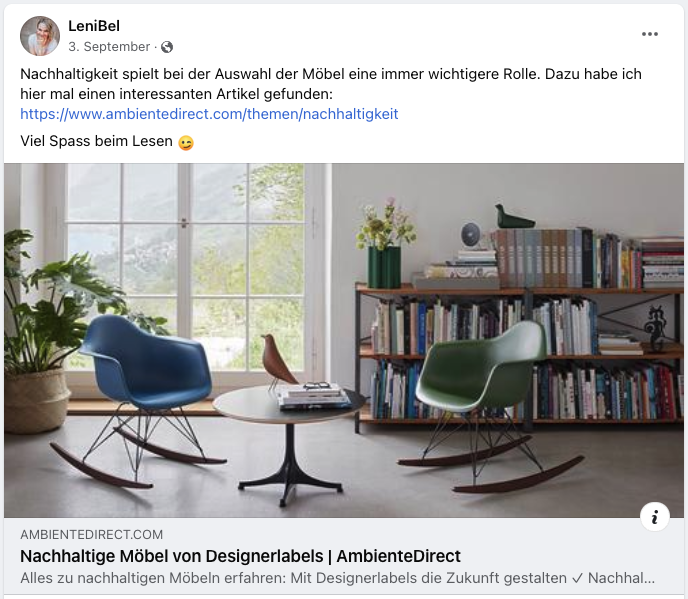
Task: Click the truncated preview description text
Action: tap(337, 578)
